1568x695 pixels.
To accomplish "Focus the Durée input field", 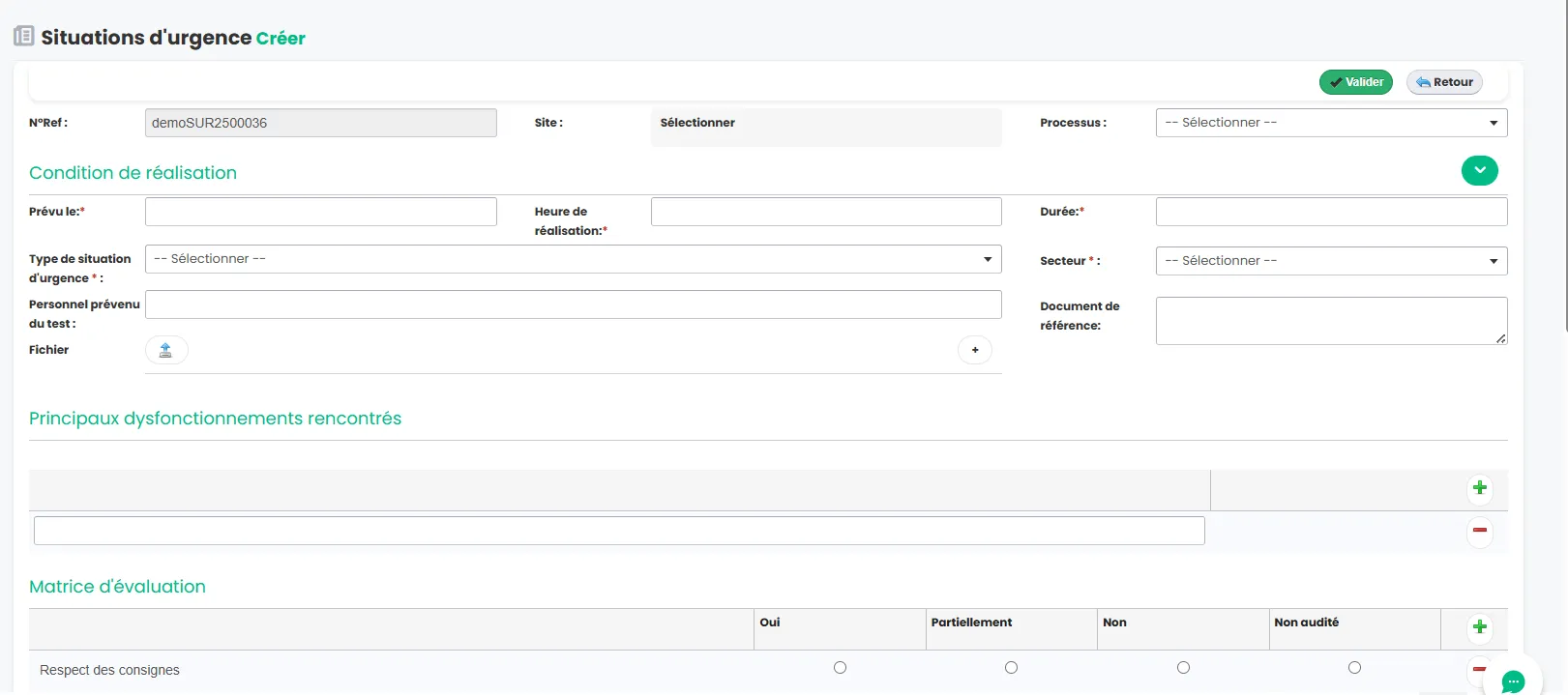I will (x=1331, y=212).
